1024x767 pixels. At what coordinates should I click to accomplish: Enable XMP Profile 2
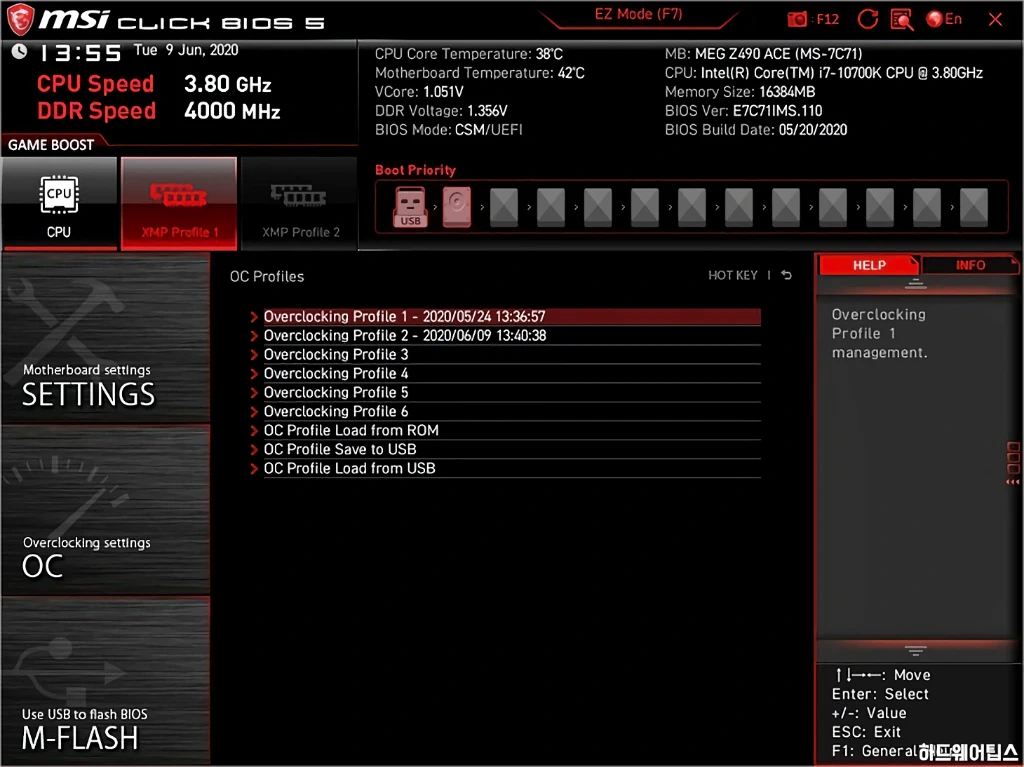[x=300, y=203]
